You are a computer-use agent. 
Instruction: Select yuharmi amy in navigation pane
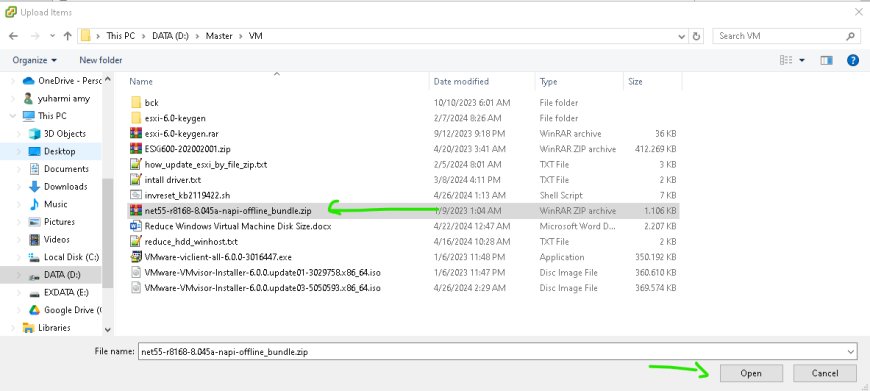tap(55, 99)
